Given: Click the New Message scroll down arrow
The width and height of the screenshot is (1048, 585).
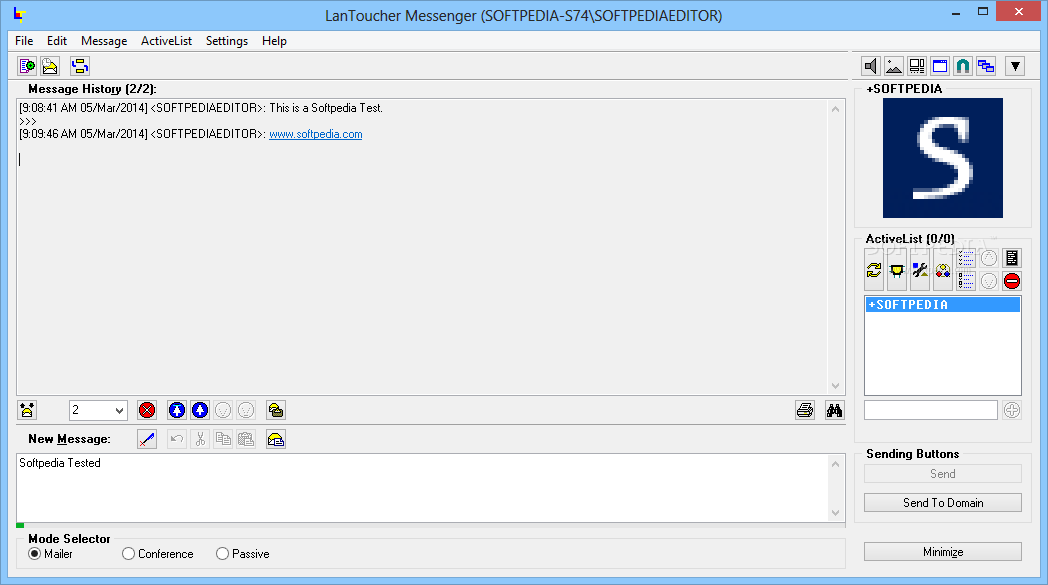Looking at the screenshot, I should 835,513.
